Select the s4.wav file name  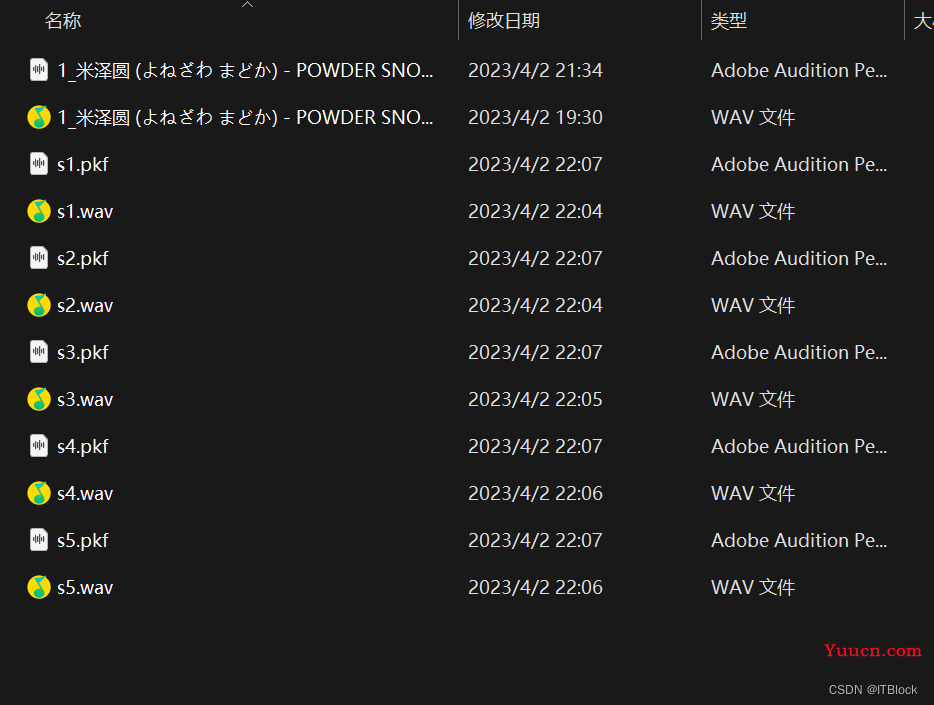click(85, 493)
